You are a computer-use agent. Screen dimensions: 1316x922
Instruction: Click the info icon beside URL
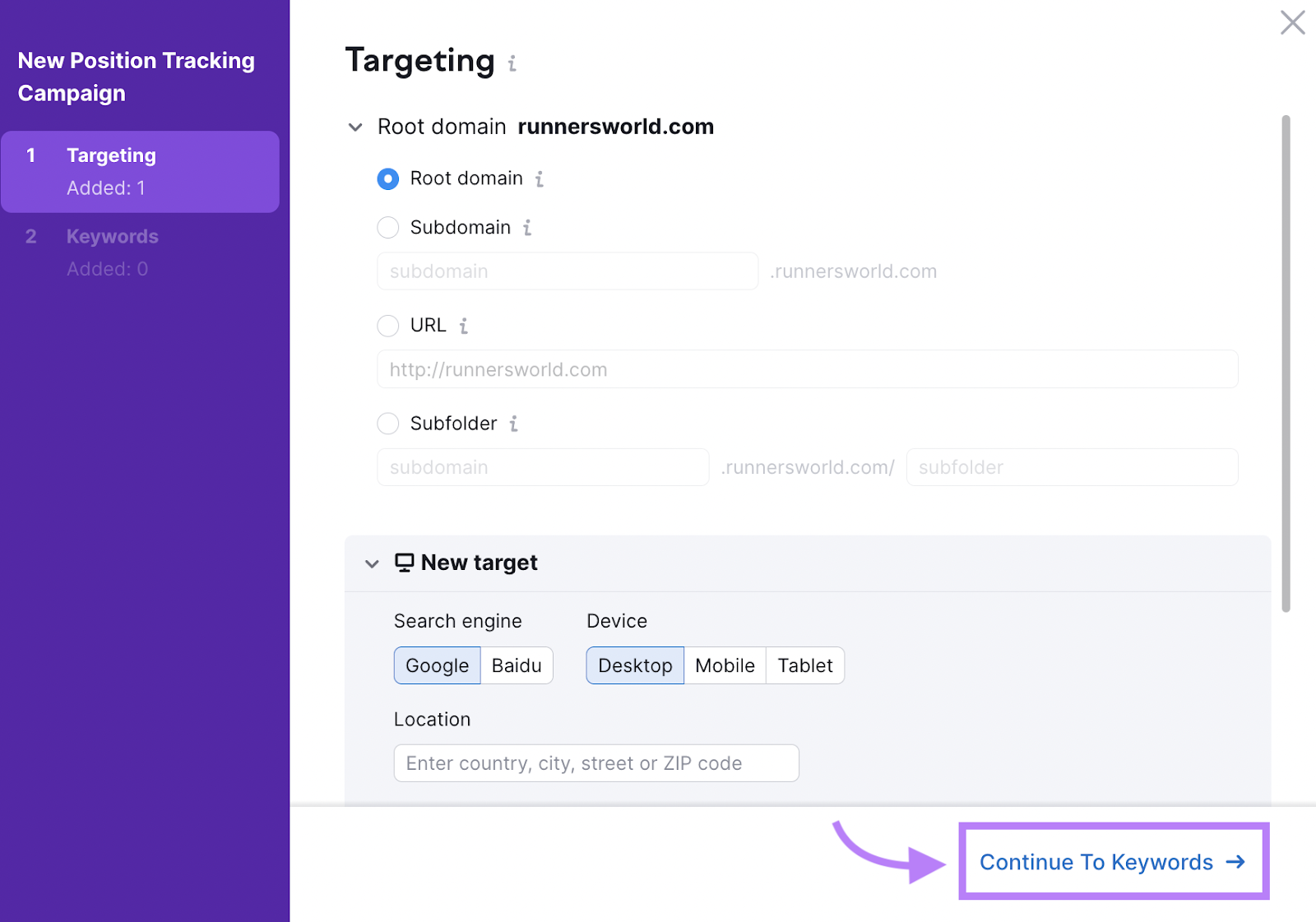pyautogui.click(x=463, y=326)
